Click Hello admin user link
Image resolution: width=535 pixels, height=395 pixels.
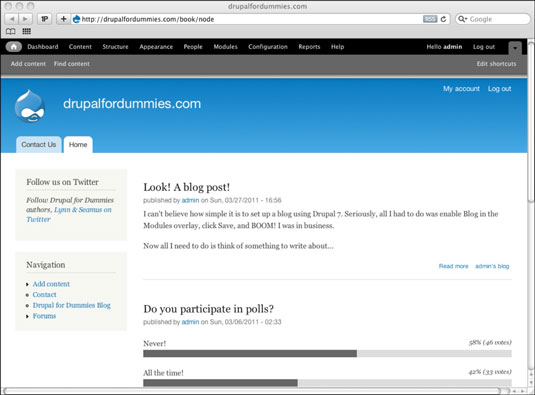coord(444,47)
